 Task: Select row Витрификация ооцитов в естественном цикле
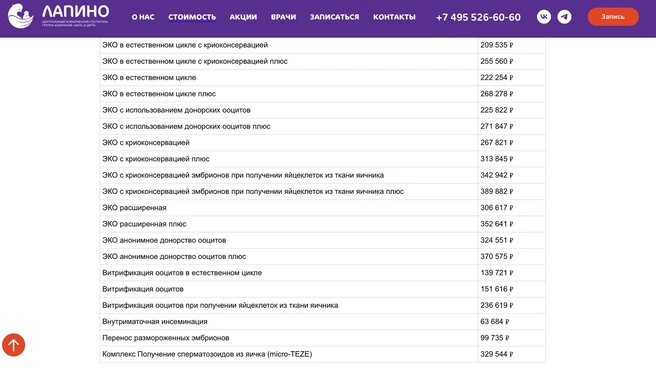322,273
